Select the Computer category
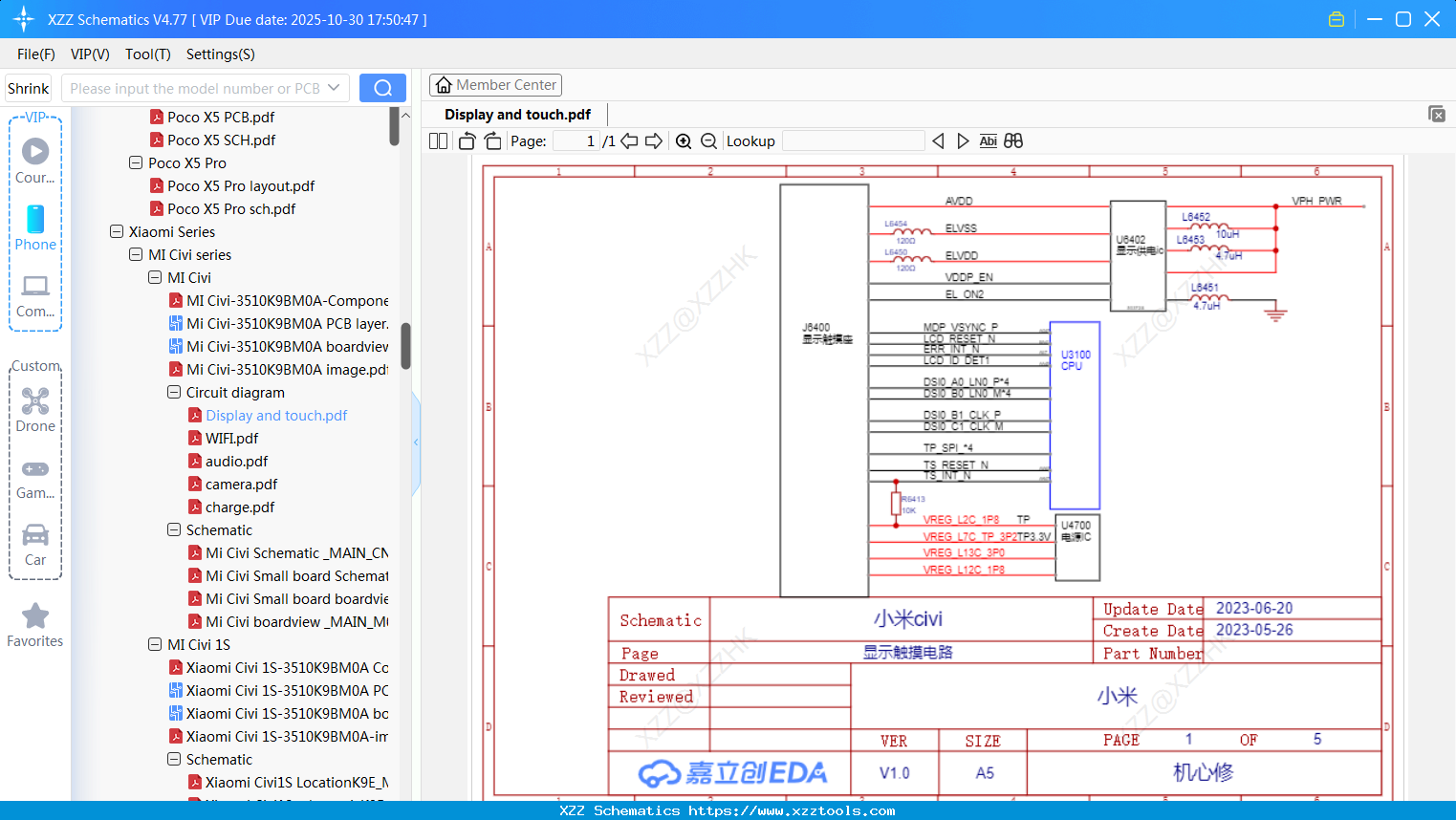The width and height of the screenshot is (1456, 820). tap(35, 295)
